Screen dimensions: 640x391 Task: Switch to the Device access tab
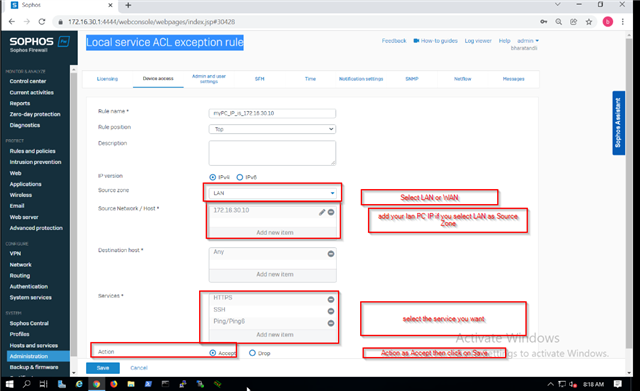[x=158, y=78]
